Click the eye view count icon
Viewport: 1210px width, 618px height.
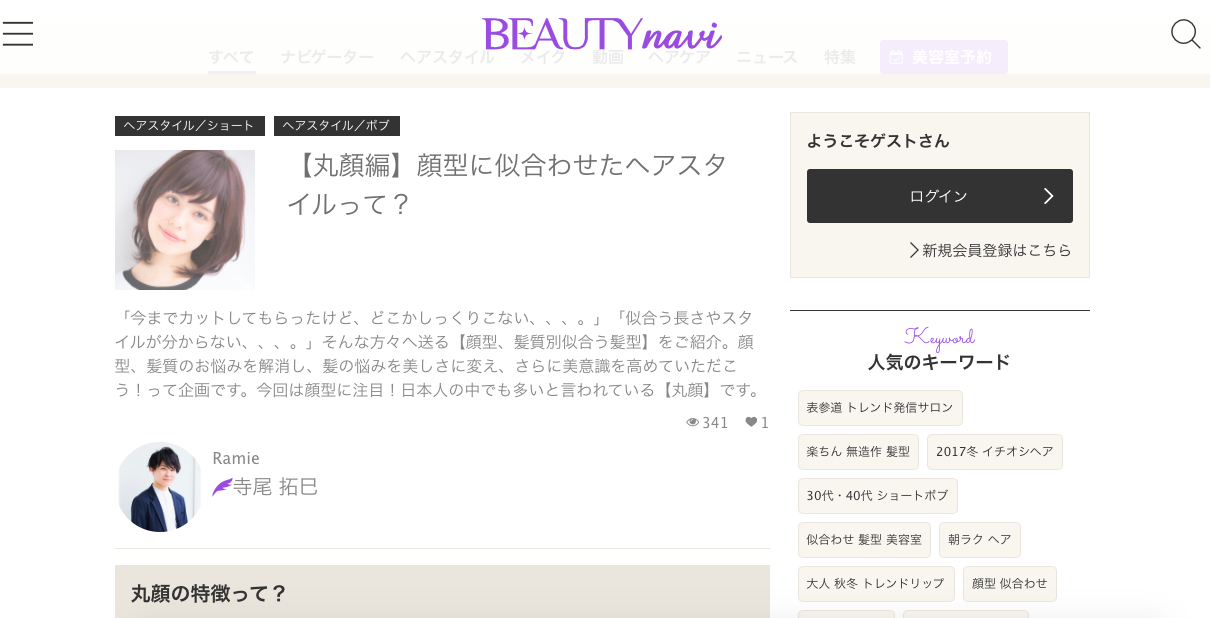(692, 422)
